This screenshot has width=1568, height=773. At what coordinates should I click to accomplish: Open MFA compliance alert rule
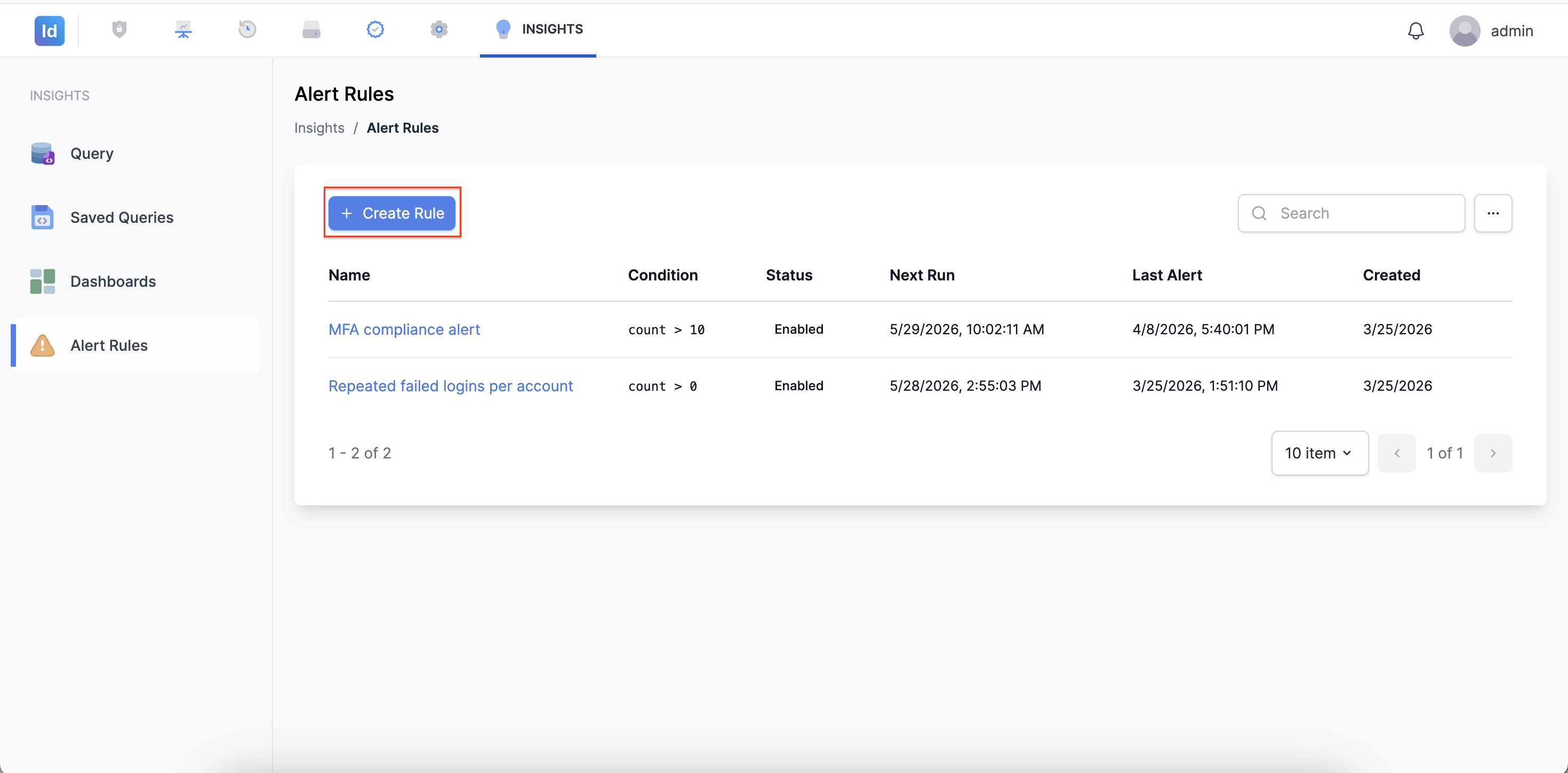point(404,329)
